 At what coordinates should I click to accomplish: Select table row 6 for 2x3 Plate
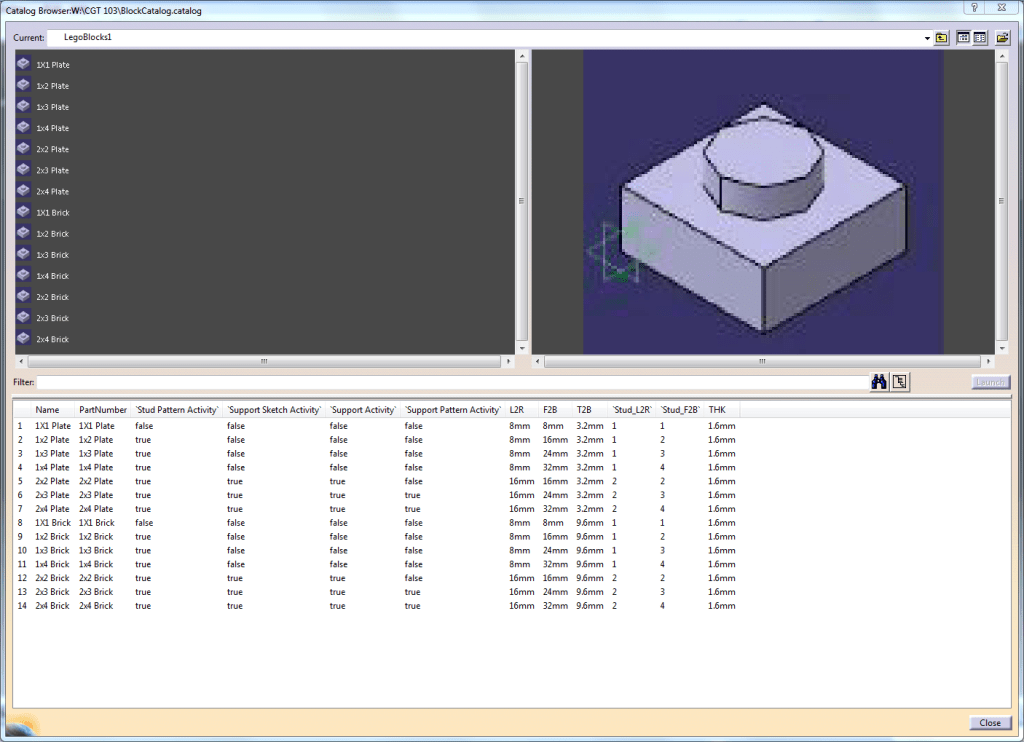pyautogui.click(x=53, y=495)
